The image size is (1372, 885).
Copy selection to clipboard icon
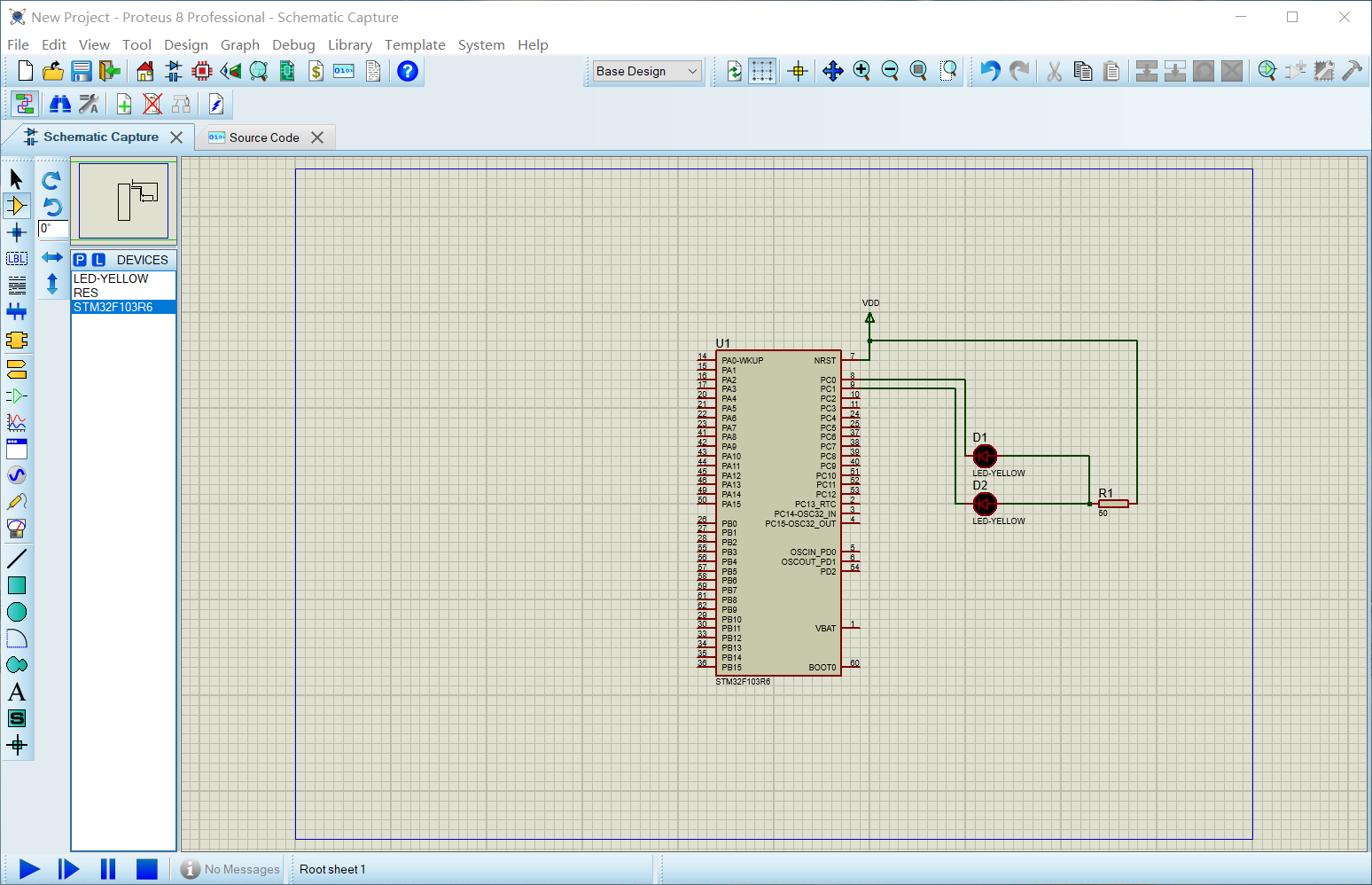click(x=1083, y=71)
